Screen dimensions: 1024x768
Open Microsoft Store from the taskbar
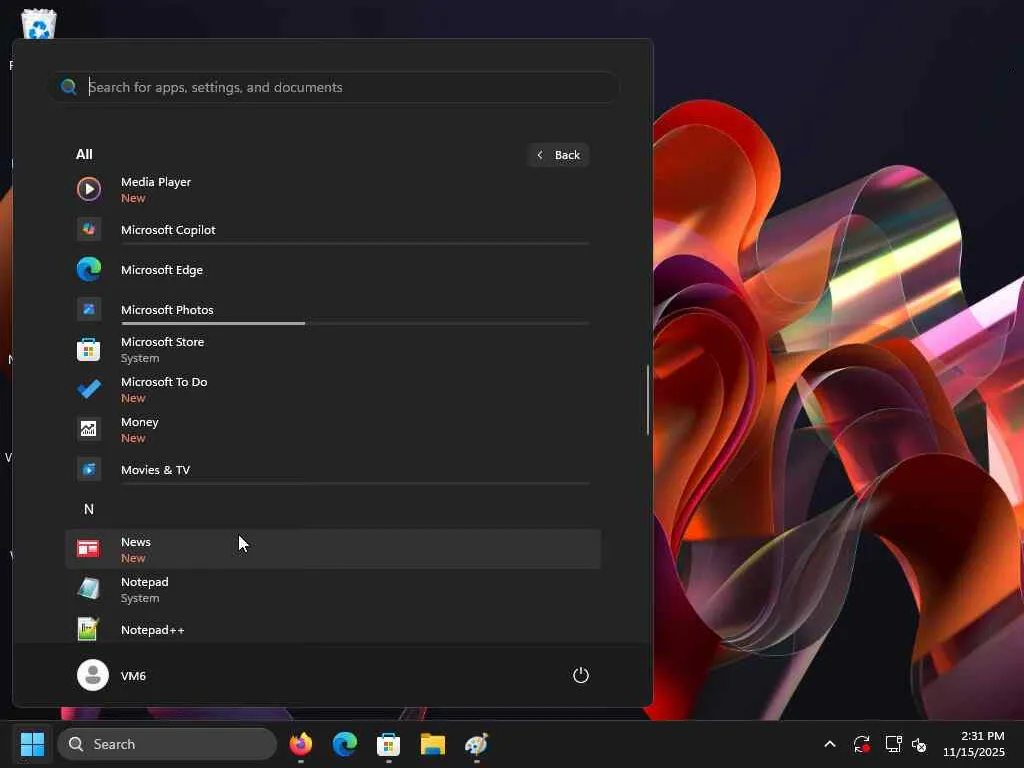coord(389,744)
